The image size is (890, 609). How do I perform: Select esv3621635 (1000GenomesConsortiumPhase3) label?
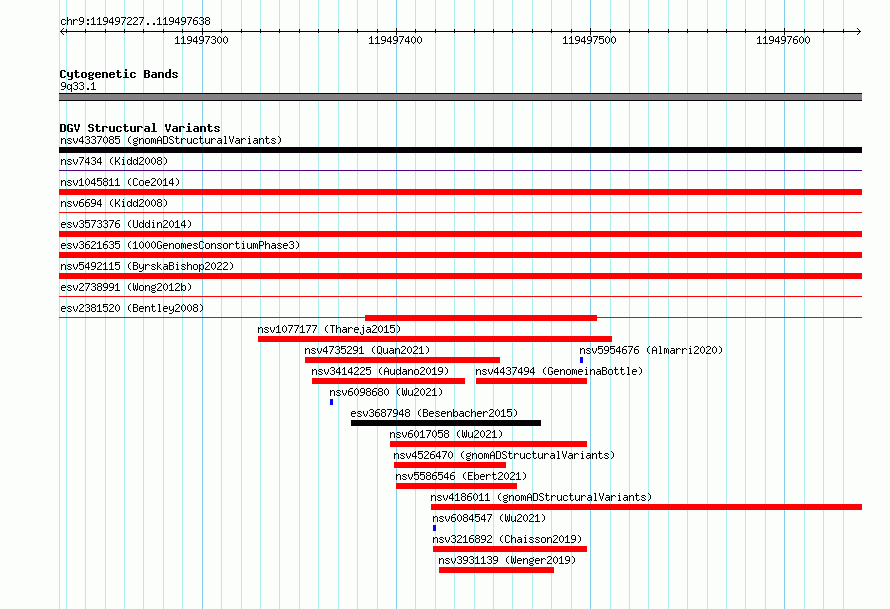click(180, 245)
